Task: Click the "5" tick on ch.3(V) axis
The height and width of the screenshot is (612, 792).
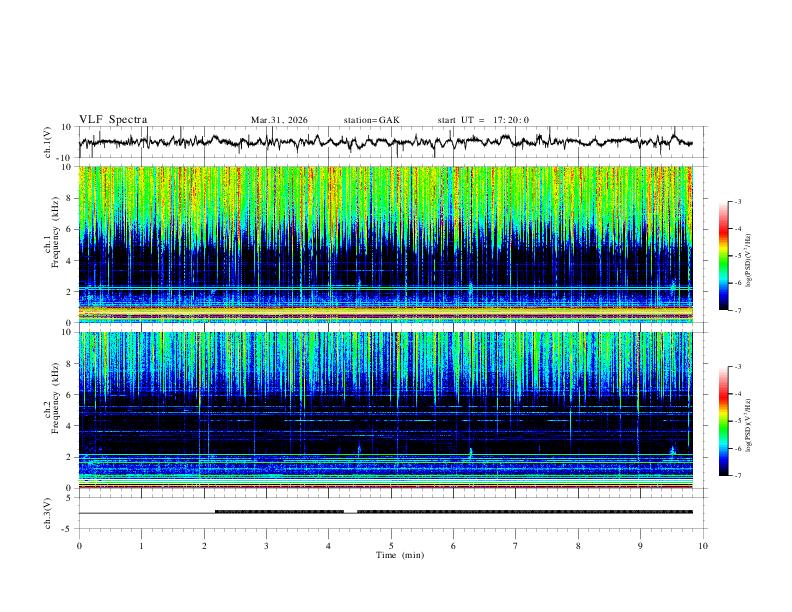Action: pos(70,497)
